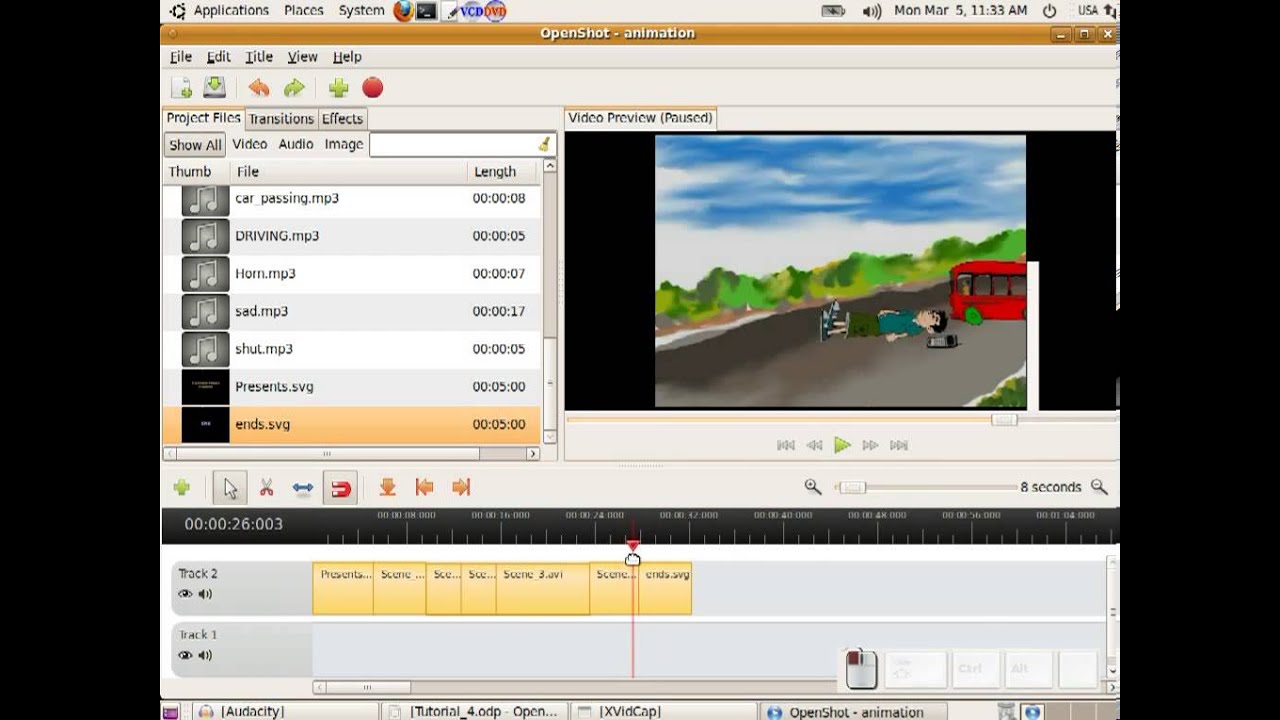Viewport: 1280px width, 720px height.
Task: Click the Add Marker orange arrow icon
Action: pyautogui.click(x=387, y=487)
